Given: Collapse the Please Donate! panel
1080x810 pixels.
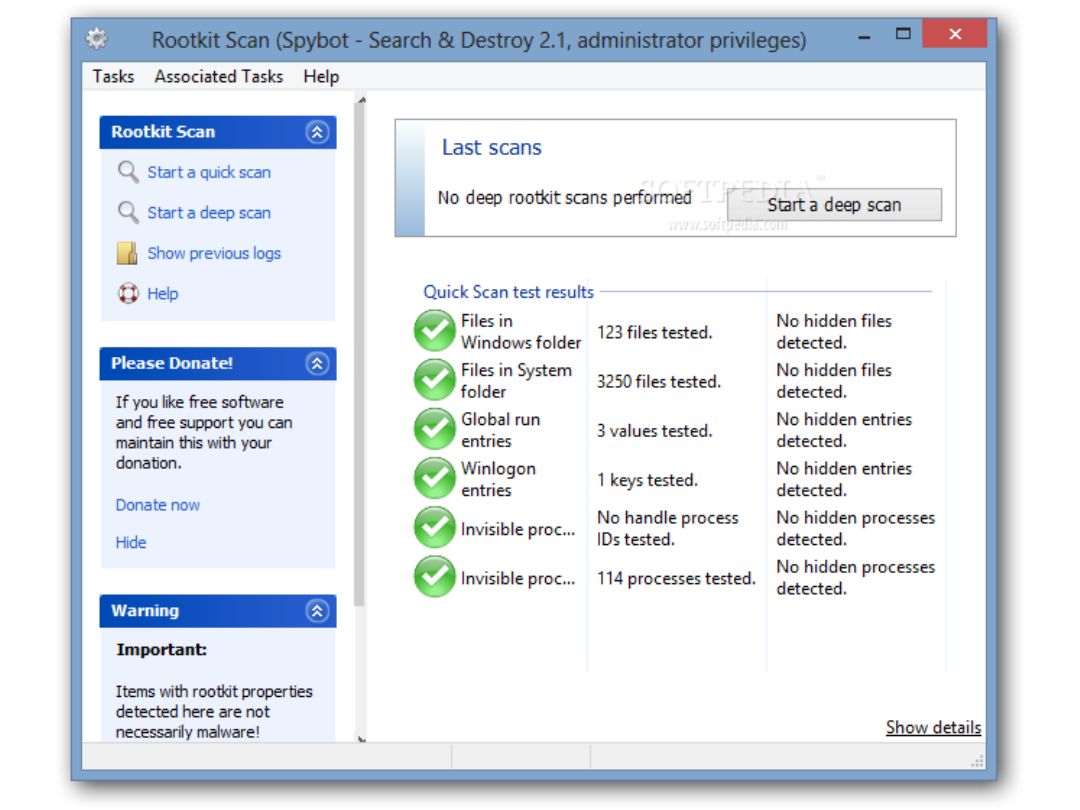Looking at the screenshot, I should pyautogui.click(x=317, y=363).
